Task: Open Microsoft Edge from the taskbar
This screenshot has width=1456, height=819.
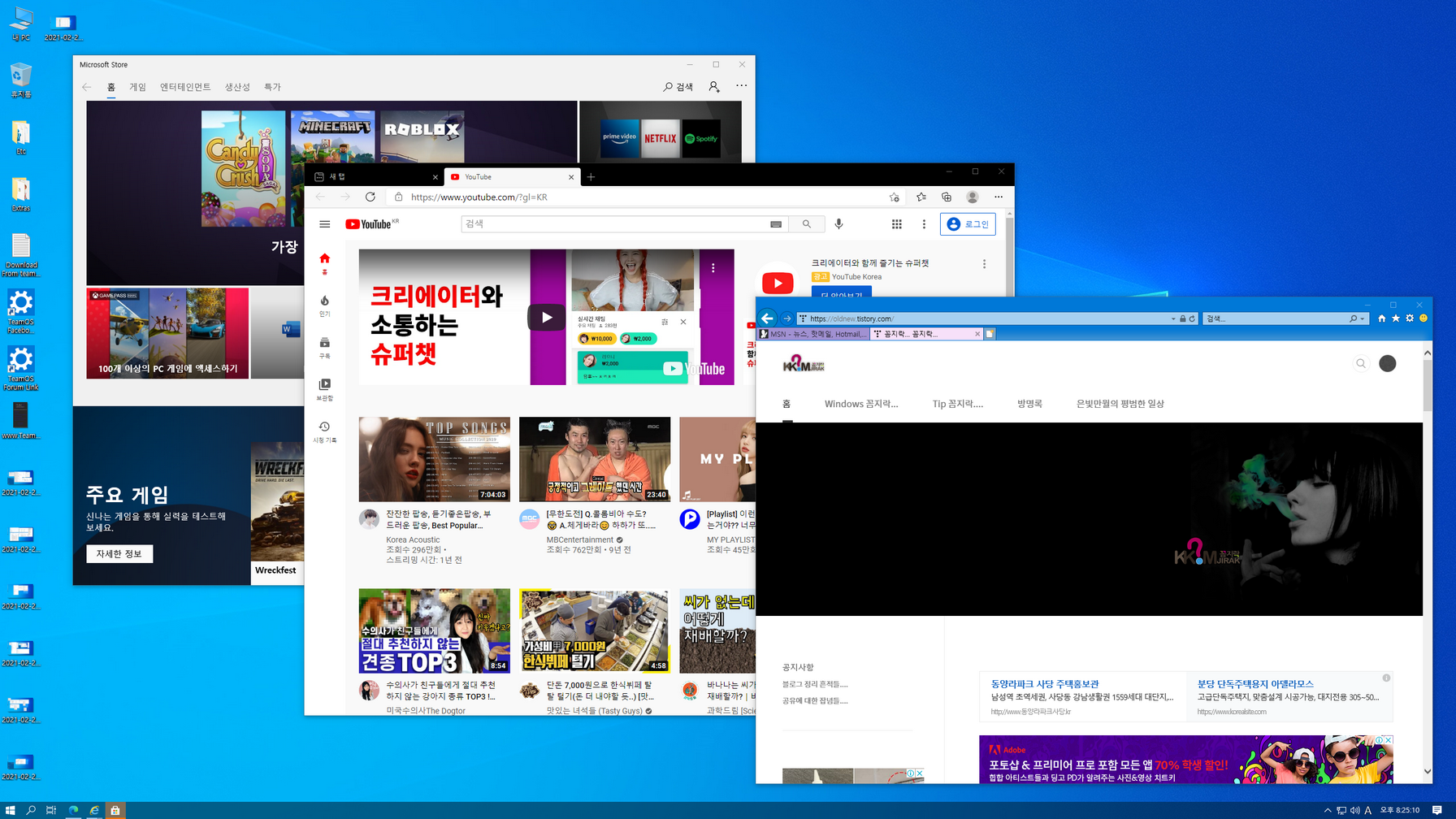Action: click(73, 810)
